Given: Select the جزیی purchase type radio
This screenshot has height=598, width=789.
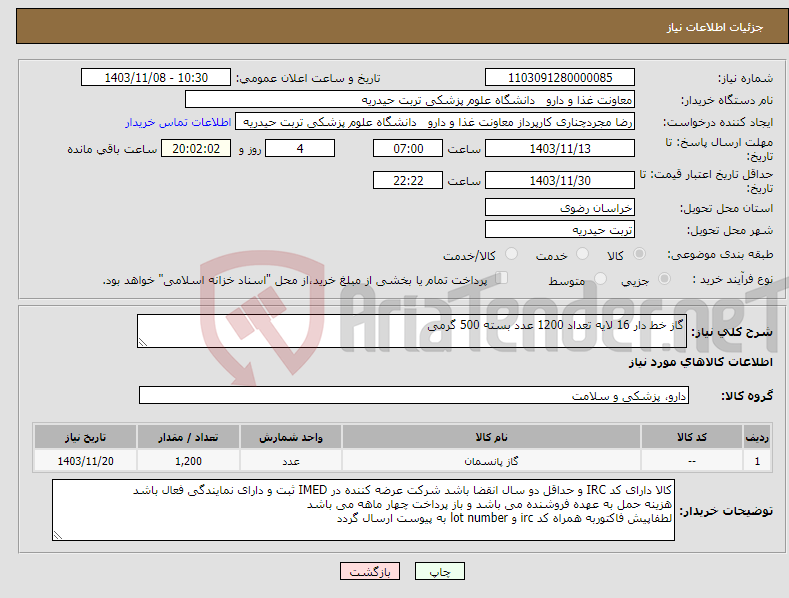Looking at the screenshot, I should 664,279.
